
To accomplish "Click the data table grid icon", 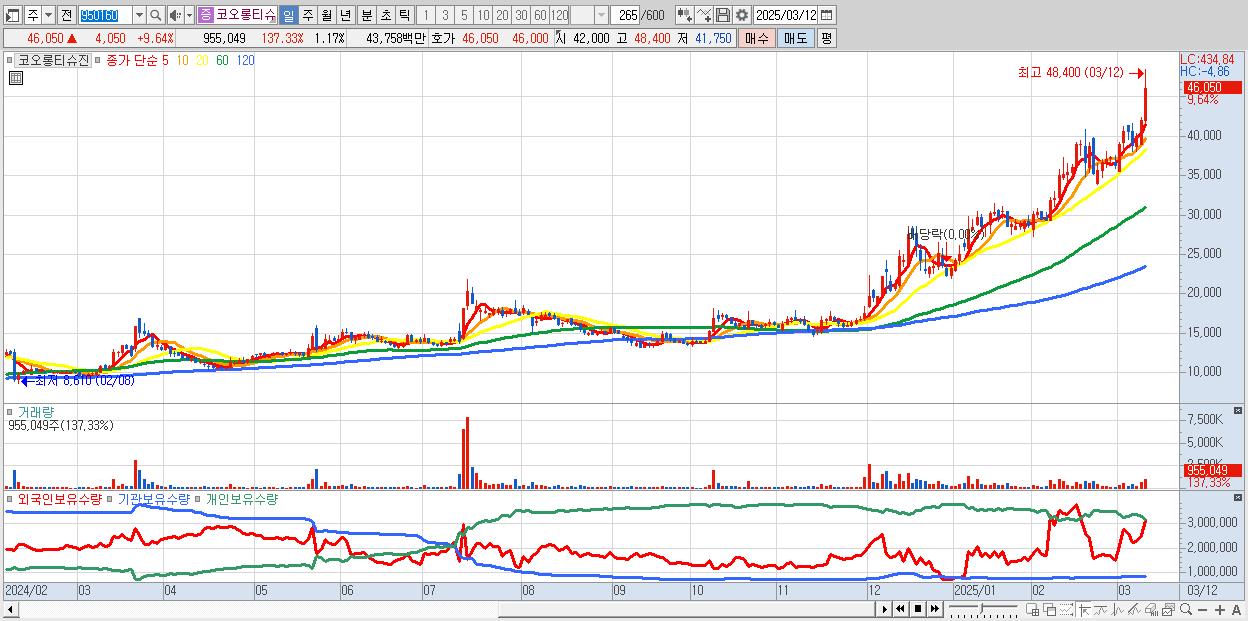I will 16,78.
